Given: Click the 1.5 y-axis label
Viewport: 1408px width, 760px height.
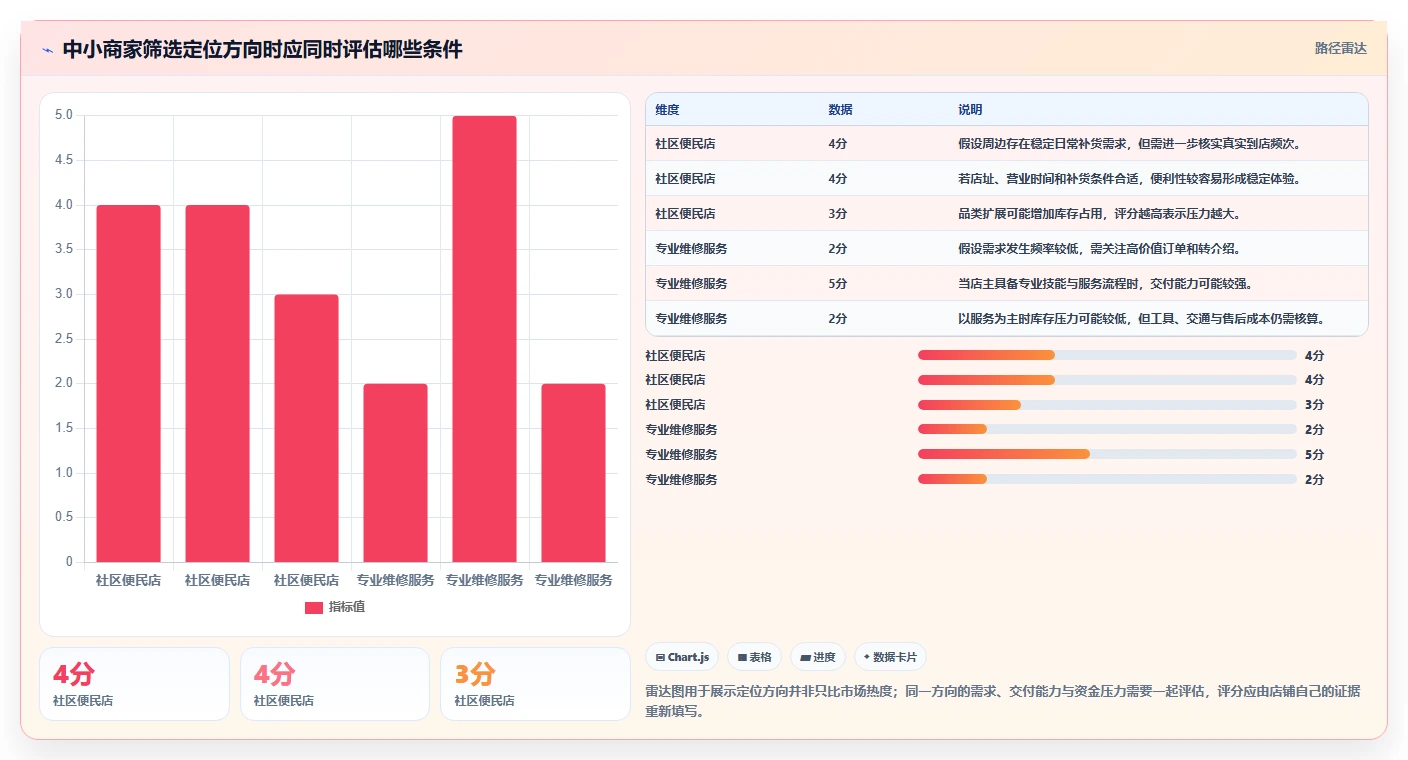Looking at the screenshot, I should pyautogui.click(x=63, y=428).
